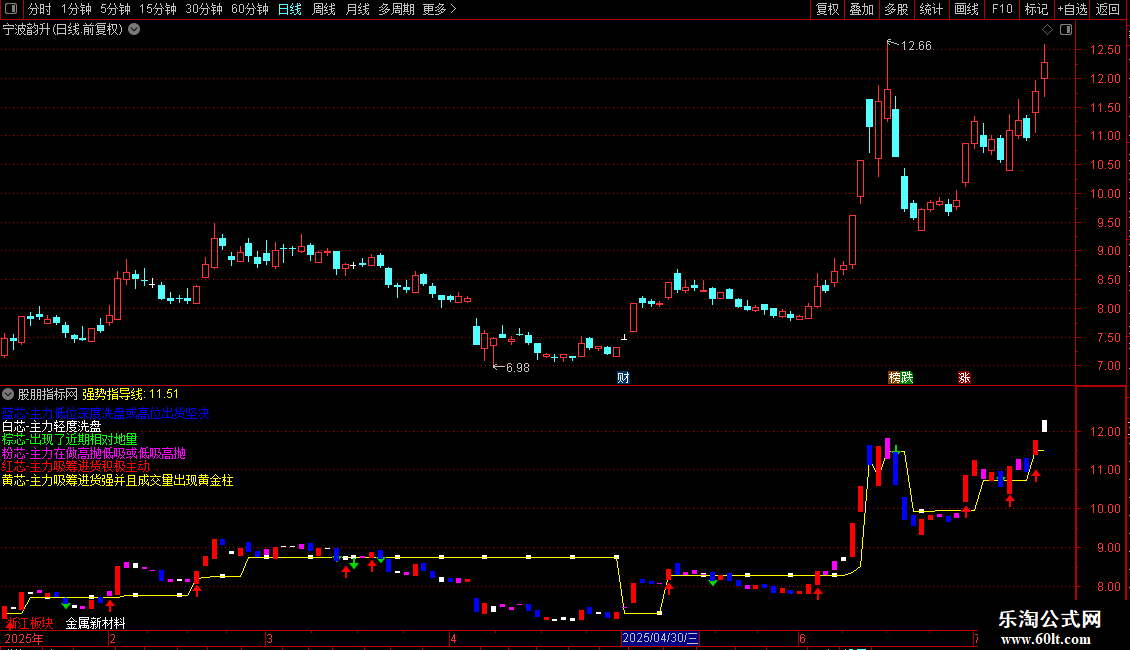
Task: Click the 7.00 value on price axis
Action: pos(1109,366)
